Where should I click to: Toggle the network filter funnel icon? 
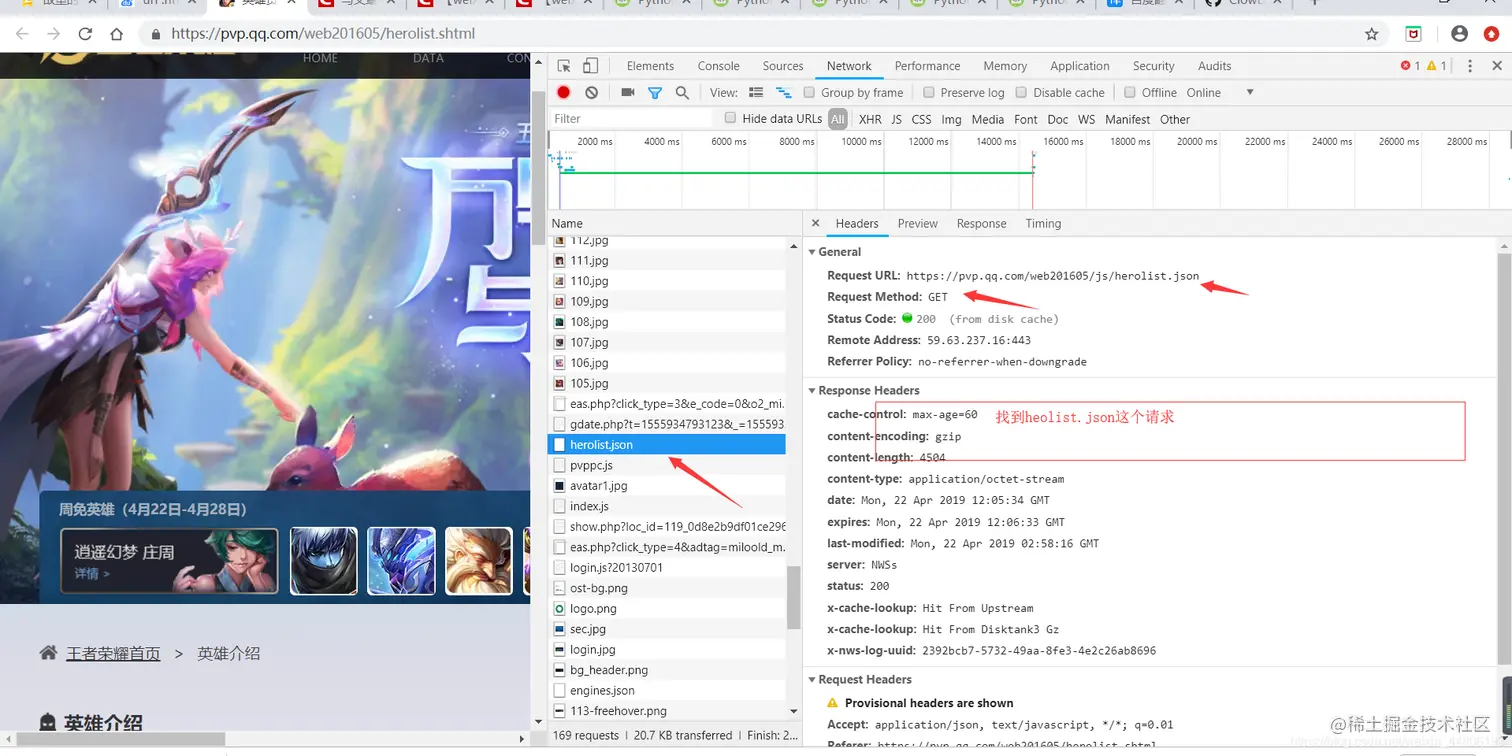tap(655, 93)
